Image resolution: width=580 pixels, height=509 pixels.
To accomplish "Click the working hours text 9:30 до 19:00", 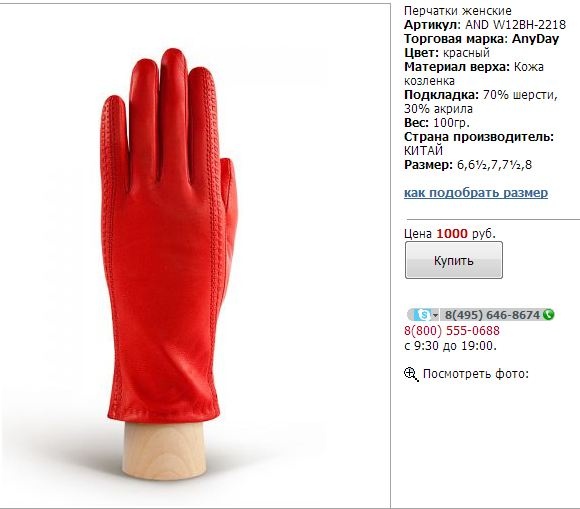I will (455, 346).
